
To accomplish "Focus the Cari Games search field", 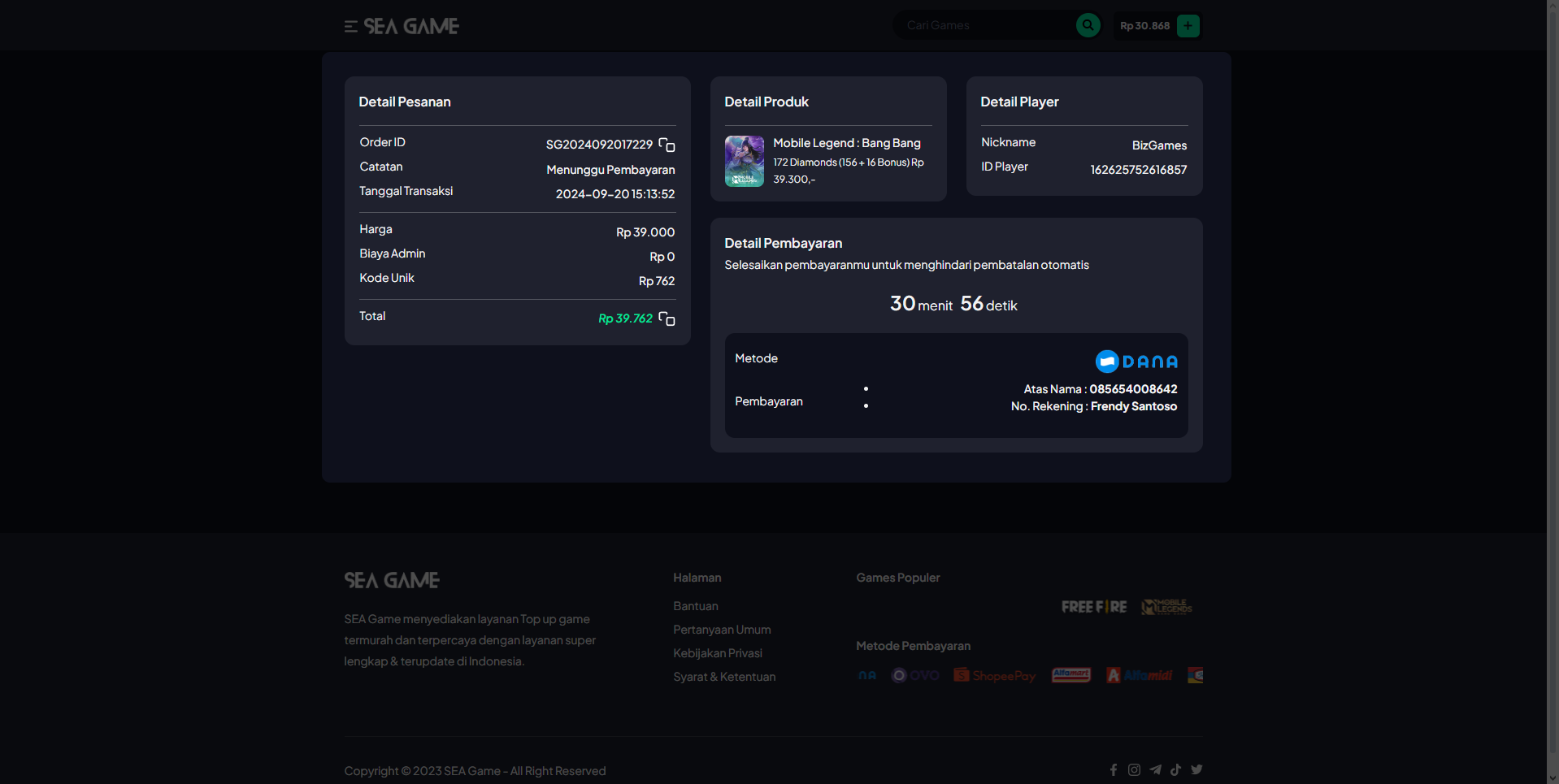I will (984, 25).
